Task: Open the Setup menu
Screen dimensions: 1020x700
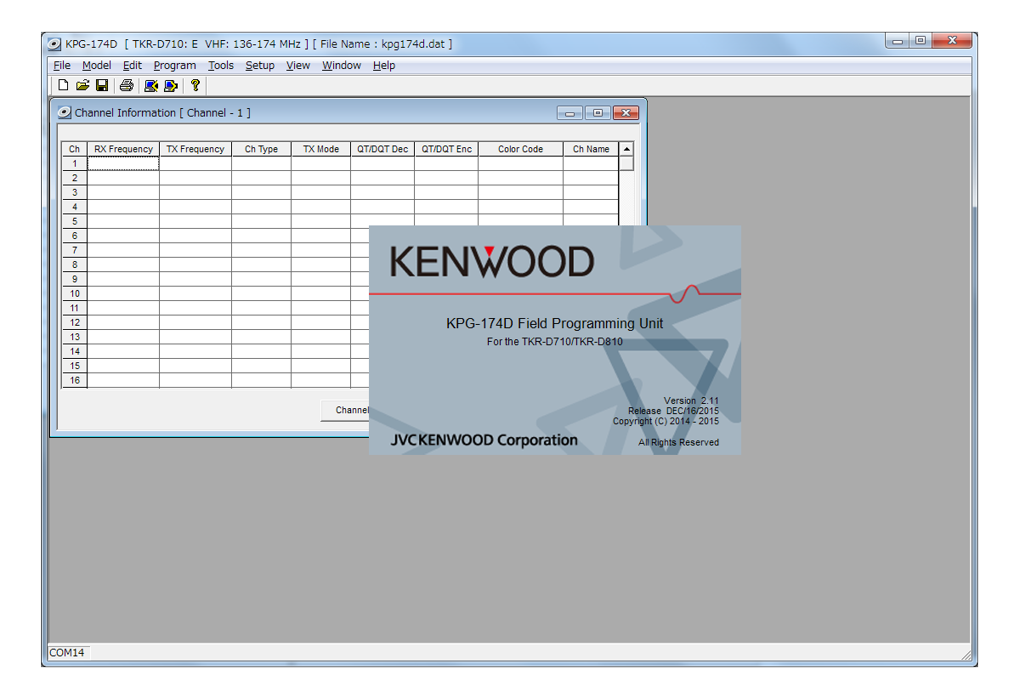Action: [259, 65]
